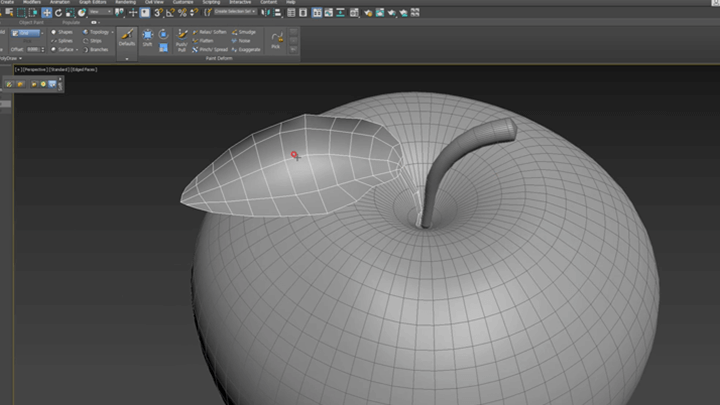Click the Select and Manipulate icon

tap(133, 13)
